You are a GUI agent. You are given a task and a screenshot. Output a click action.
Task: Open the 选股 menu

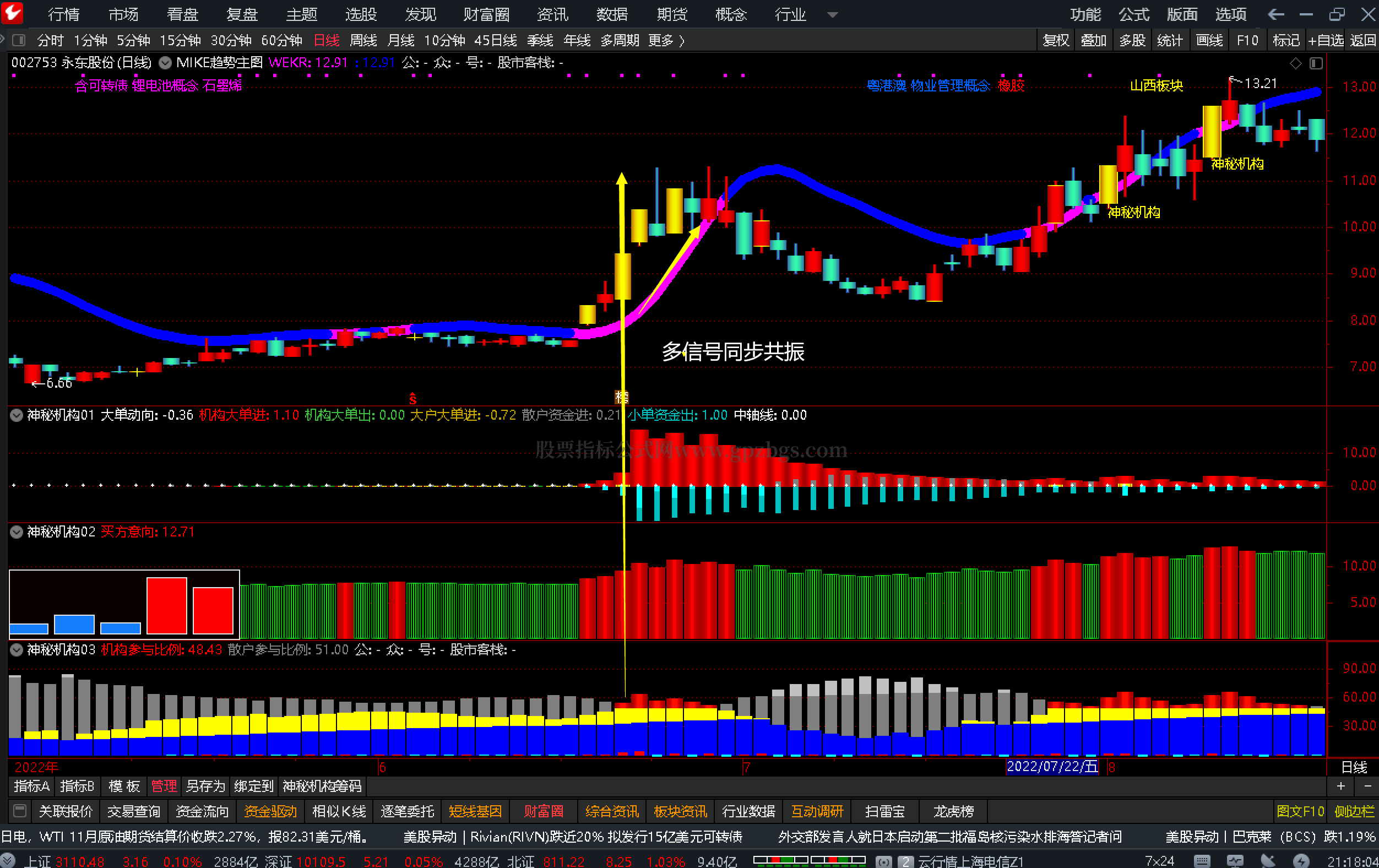coord(361,14)
